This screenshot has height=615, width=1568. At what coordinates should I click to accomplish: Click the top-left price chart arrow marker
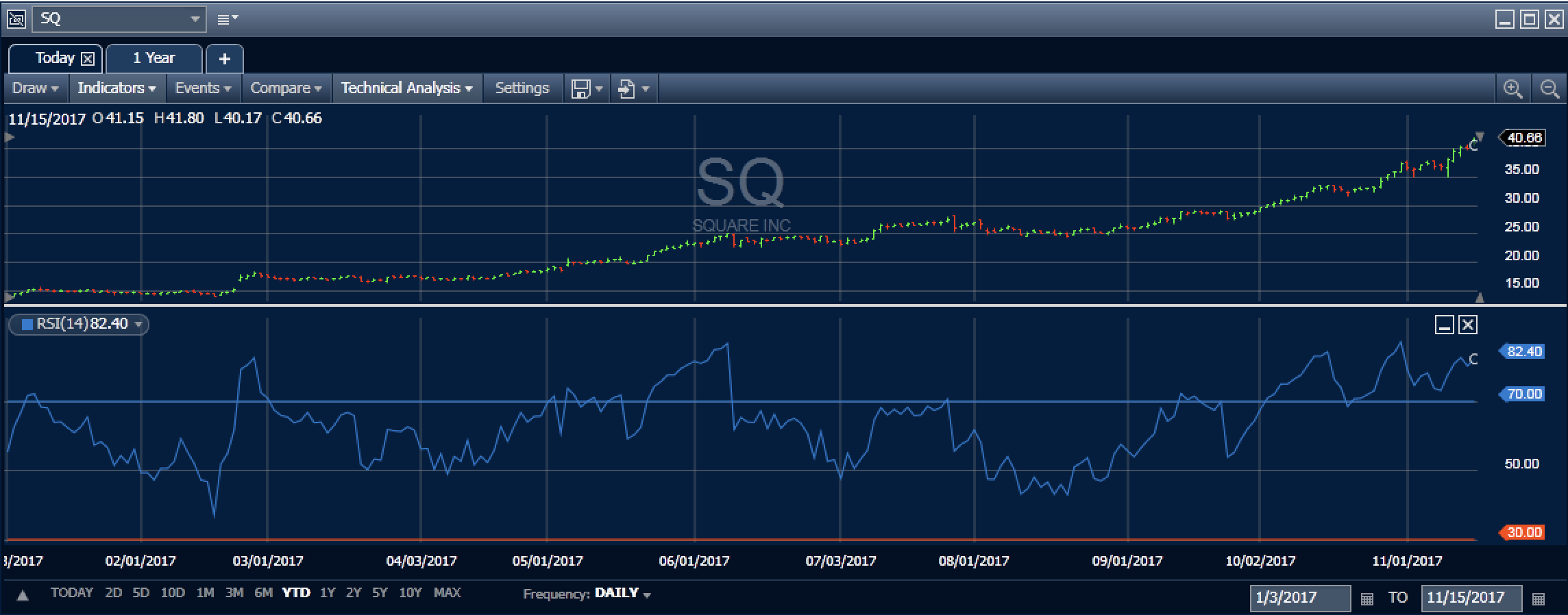(10, 138)
